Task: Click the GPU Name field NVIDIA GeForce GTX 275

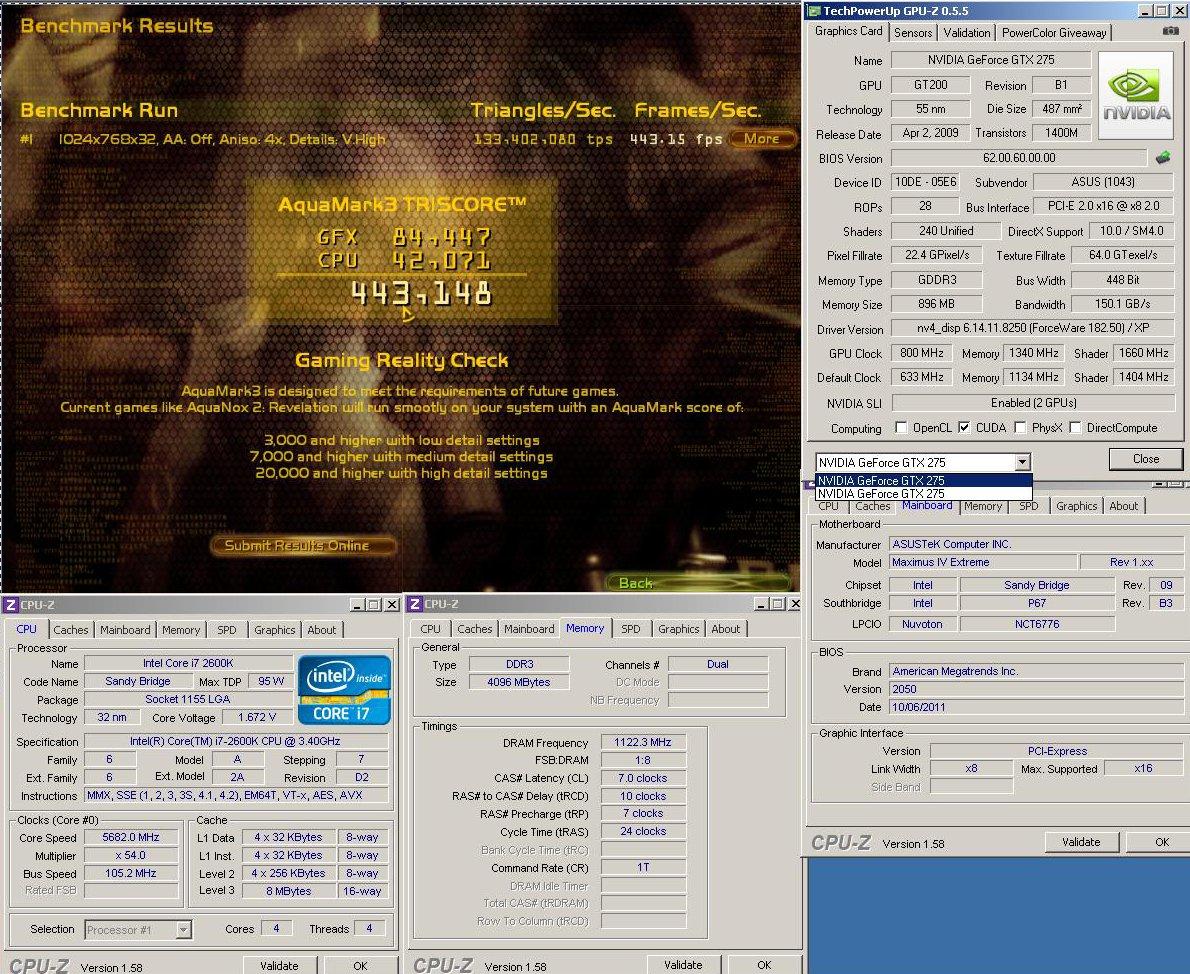Action: tap(990, 59)
